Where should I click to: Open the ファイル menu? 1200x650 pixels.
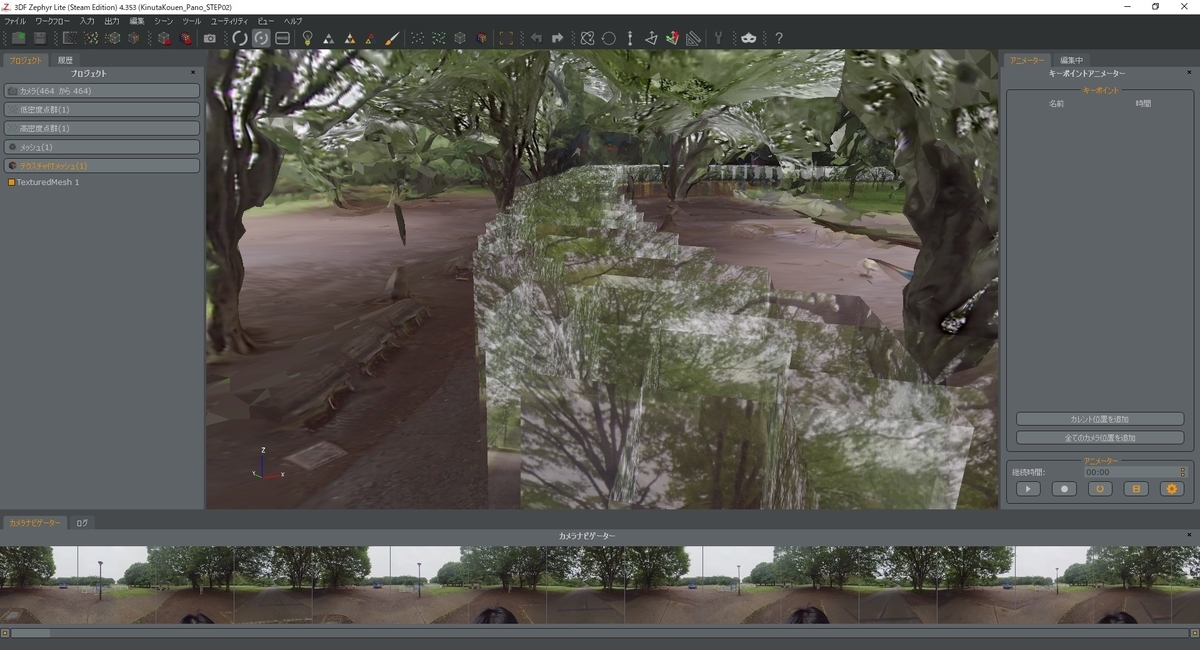click(x=15, y=21)
